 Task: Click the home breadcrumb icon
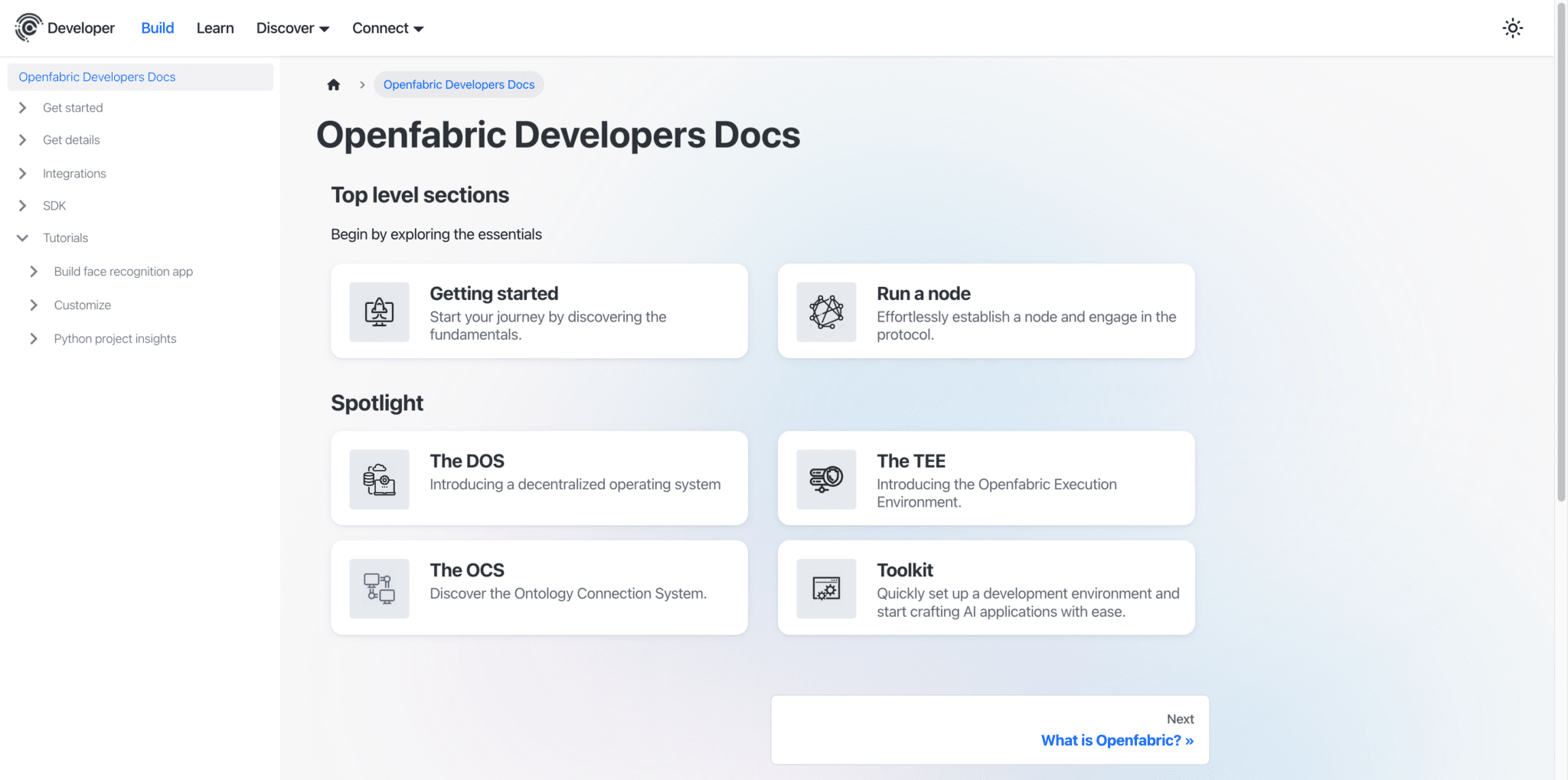(x=333, y=84)
